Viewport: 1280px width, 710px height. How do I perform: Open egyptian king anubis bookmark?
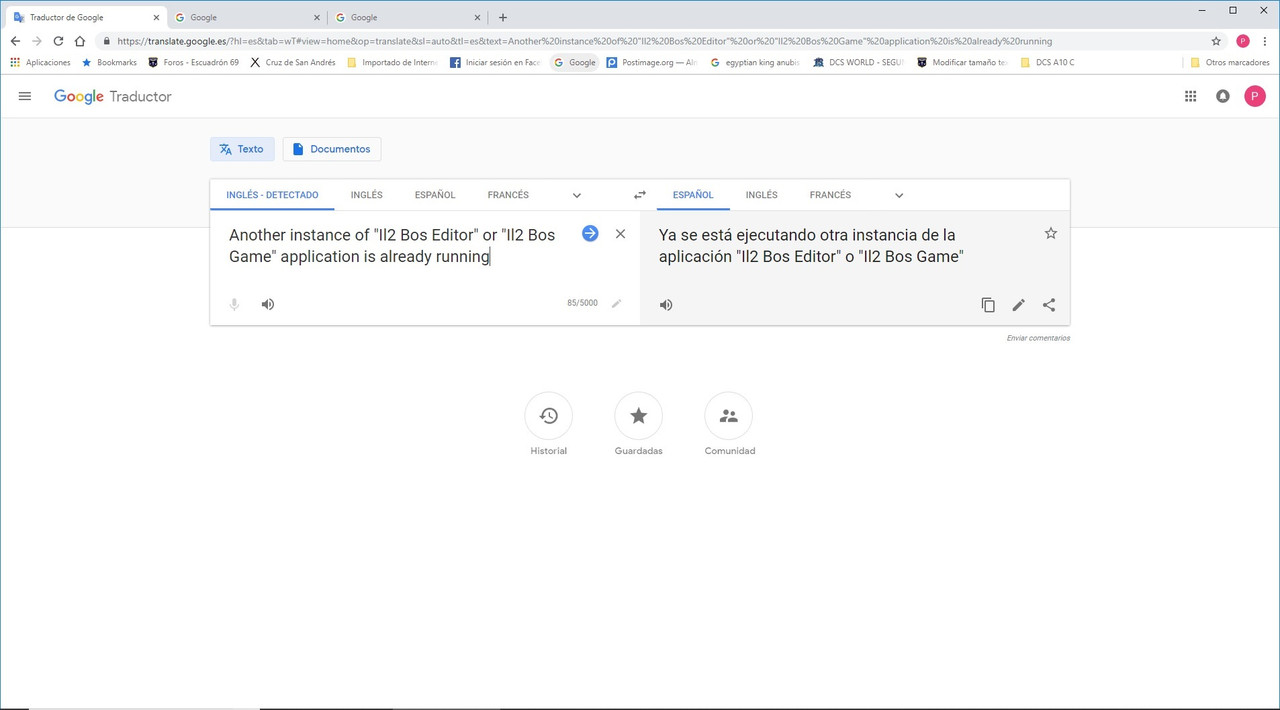[755, 62]
